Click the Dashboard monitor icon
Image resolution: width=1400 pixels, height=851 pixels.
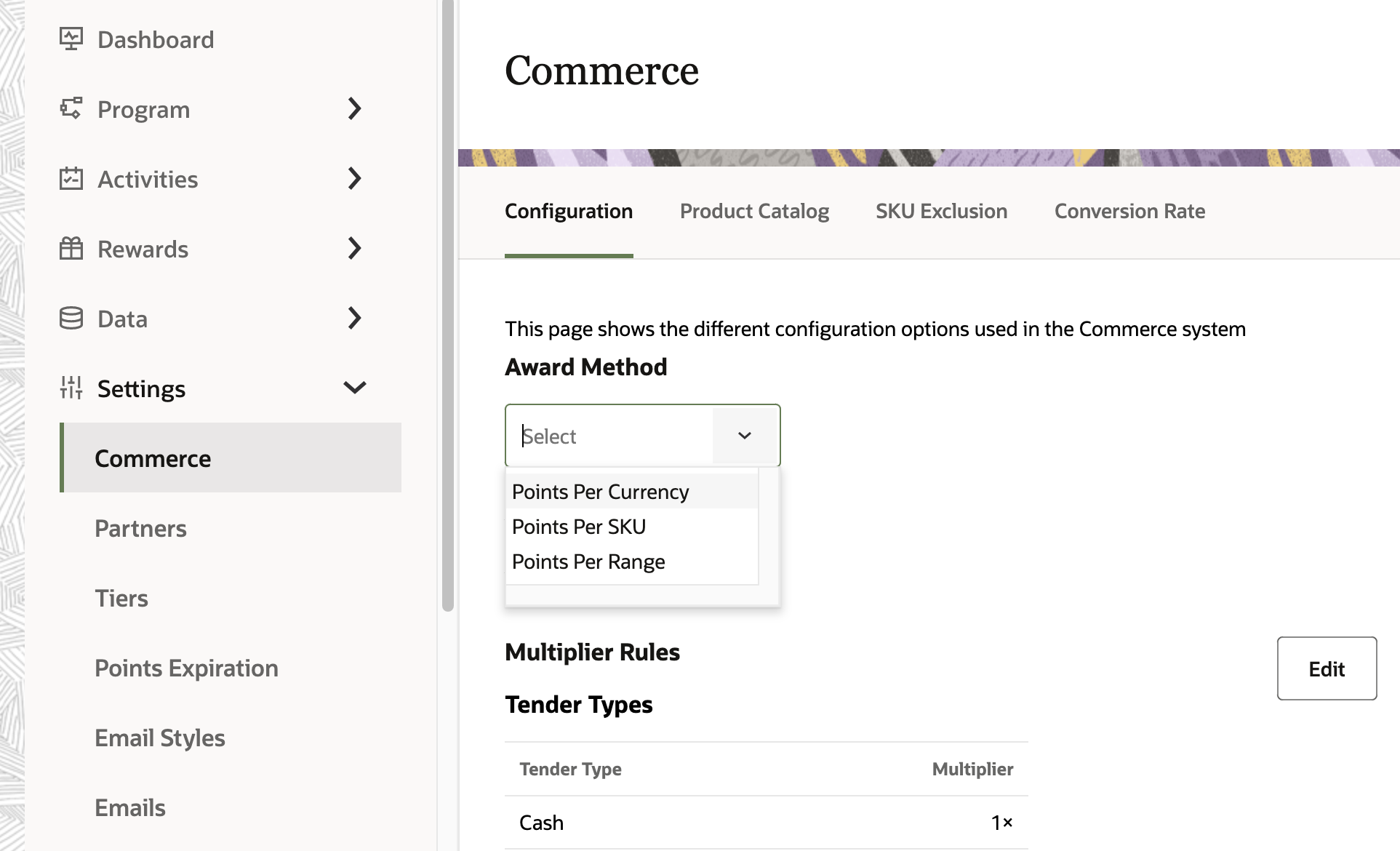coord(71,39)
